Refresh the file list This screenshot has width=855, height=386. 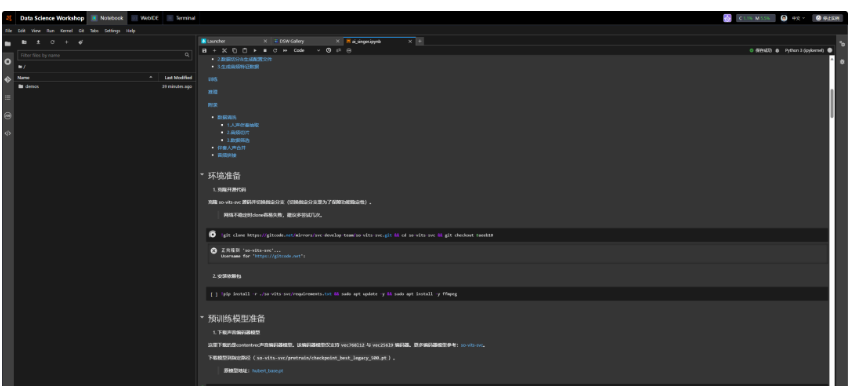pos(52,42)
